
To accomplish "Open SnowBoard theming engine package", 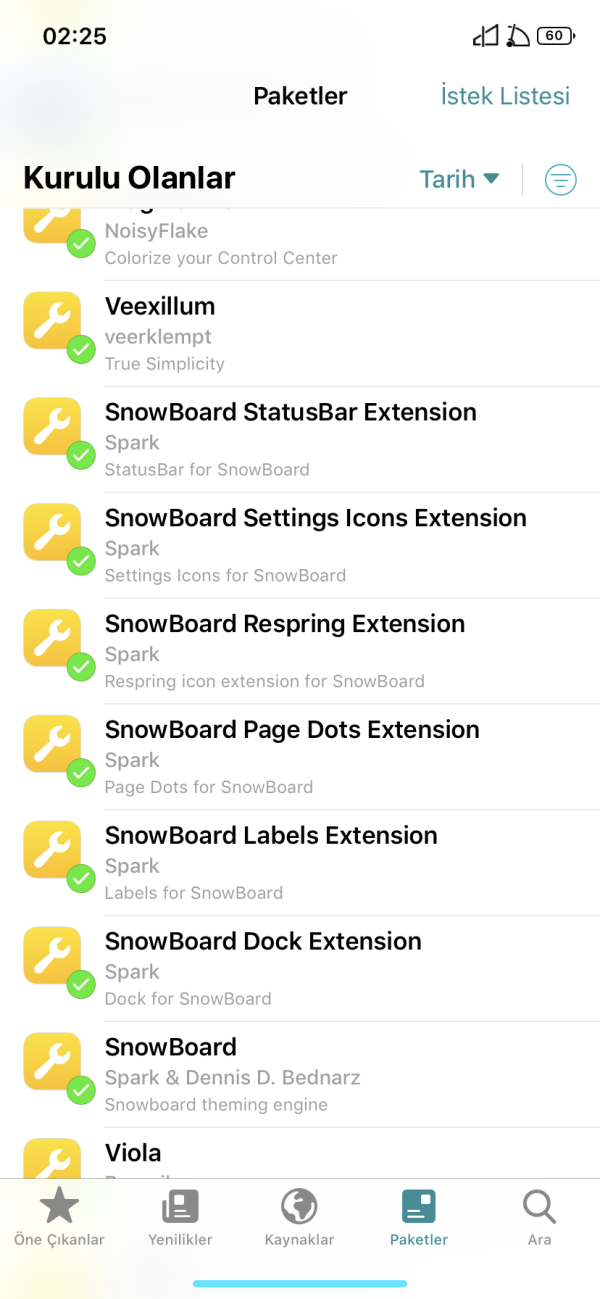I will click(300, 1074).
